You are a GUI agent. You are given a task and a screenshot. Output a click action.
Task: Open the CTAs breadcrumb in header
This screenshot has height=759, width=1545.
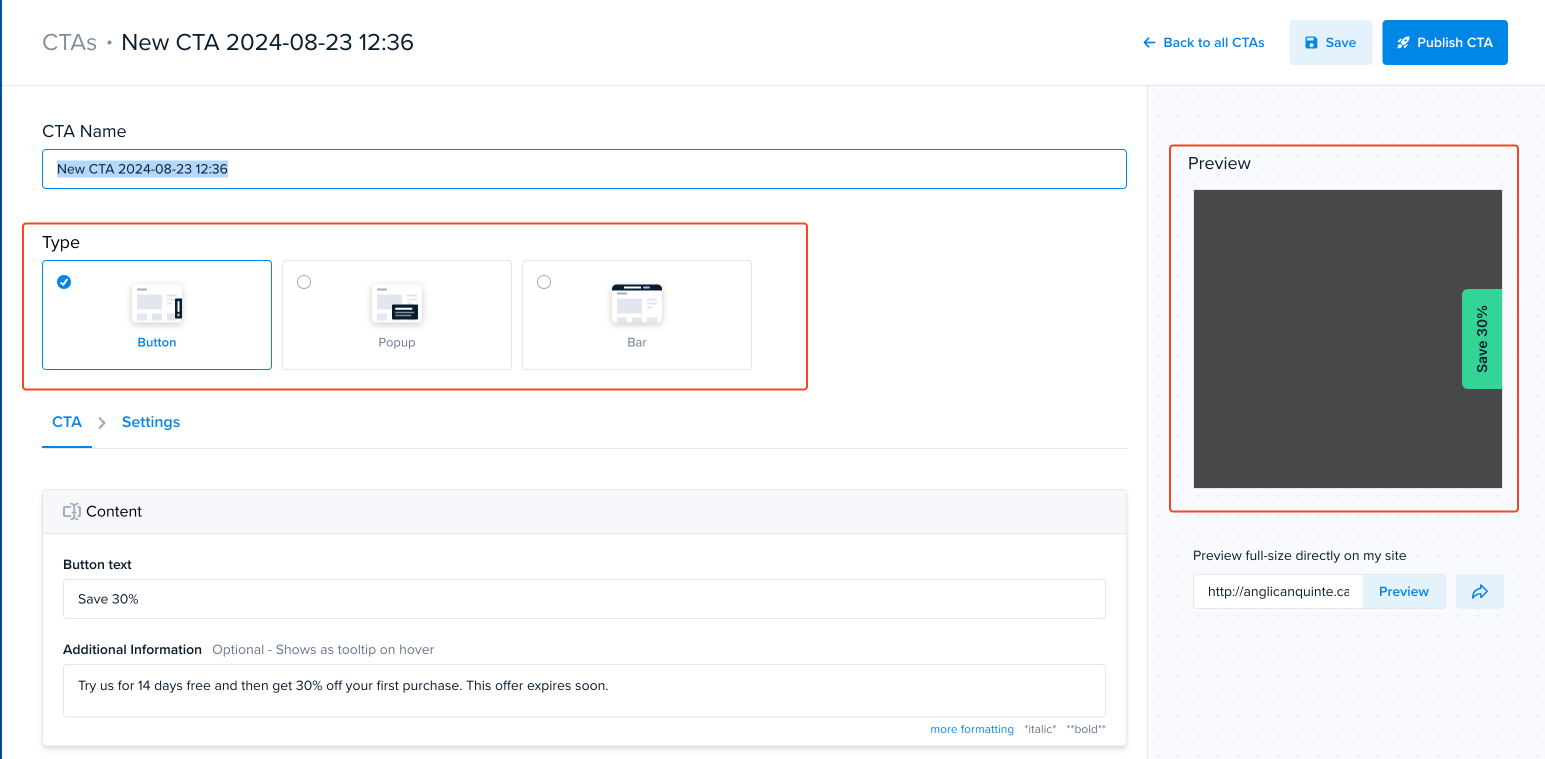pyautogui.click(x=70, y=42)
